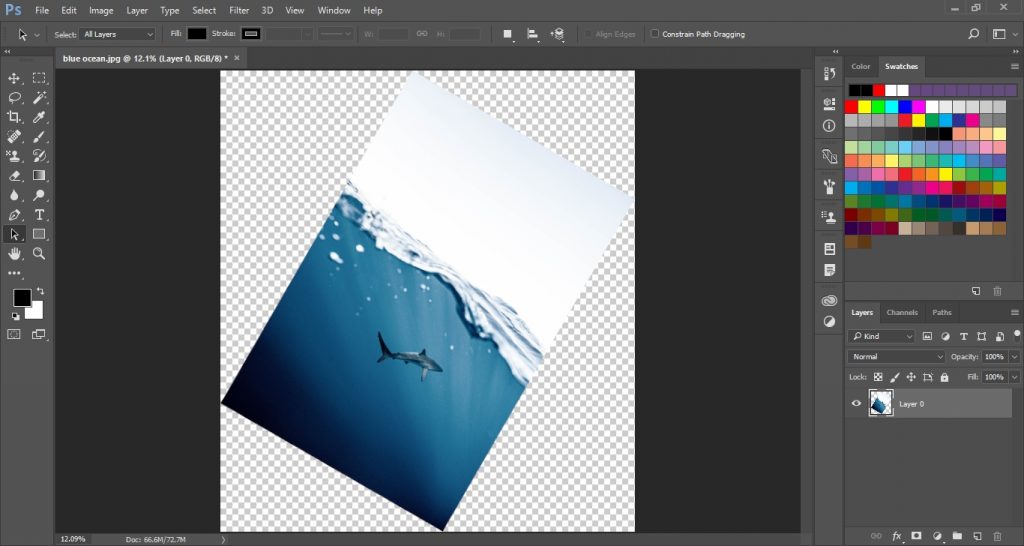This screenshot has height=546, width=1024.
Task: Expand the Opacity slider dropdown
Action: coord(1014,357)
